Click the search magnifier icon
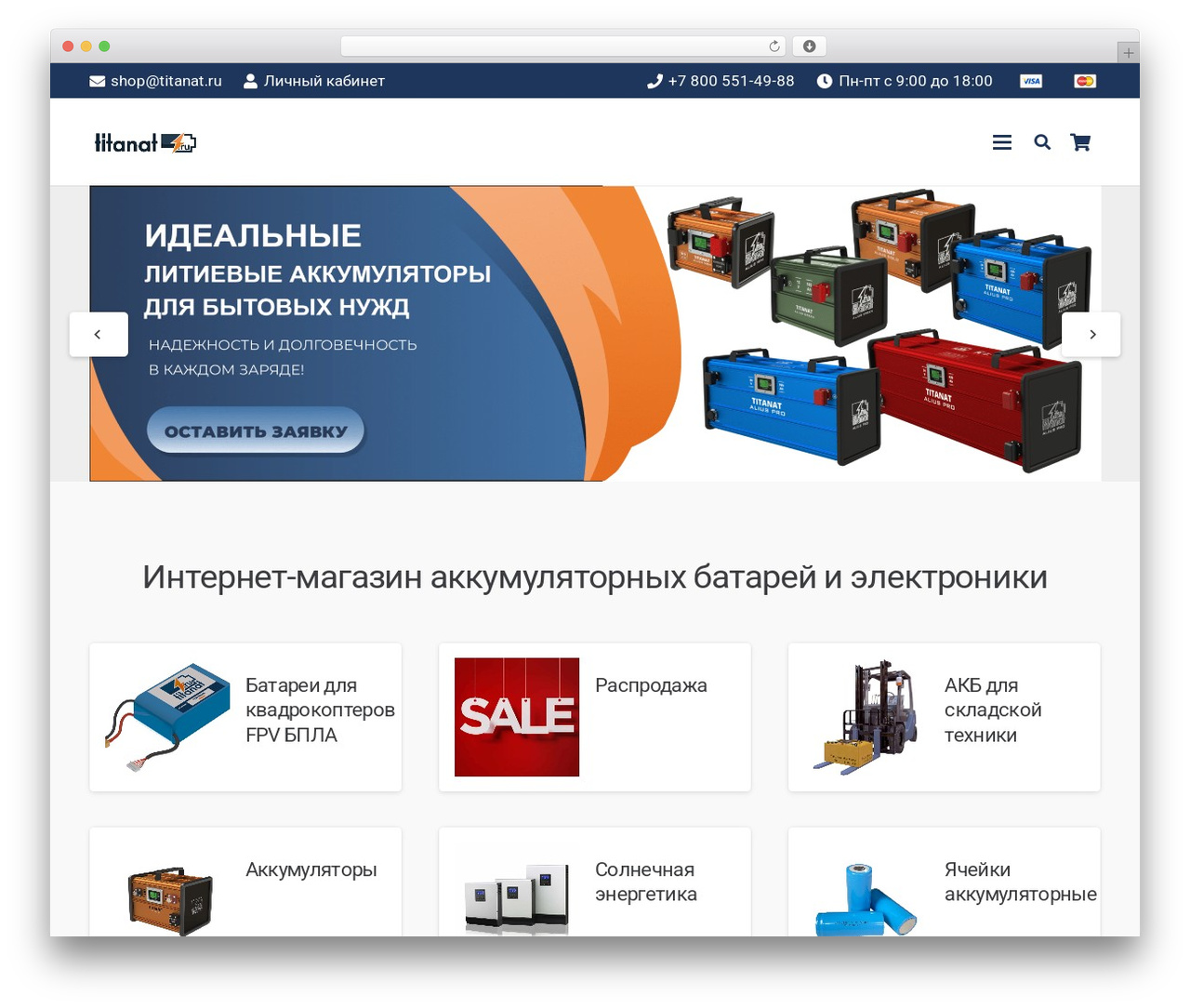The image size is (1190, 1008). [1042, 142]
